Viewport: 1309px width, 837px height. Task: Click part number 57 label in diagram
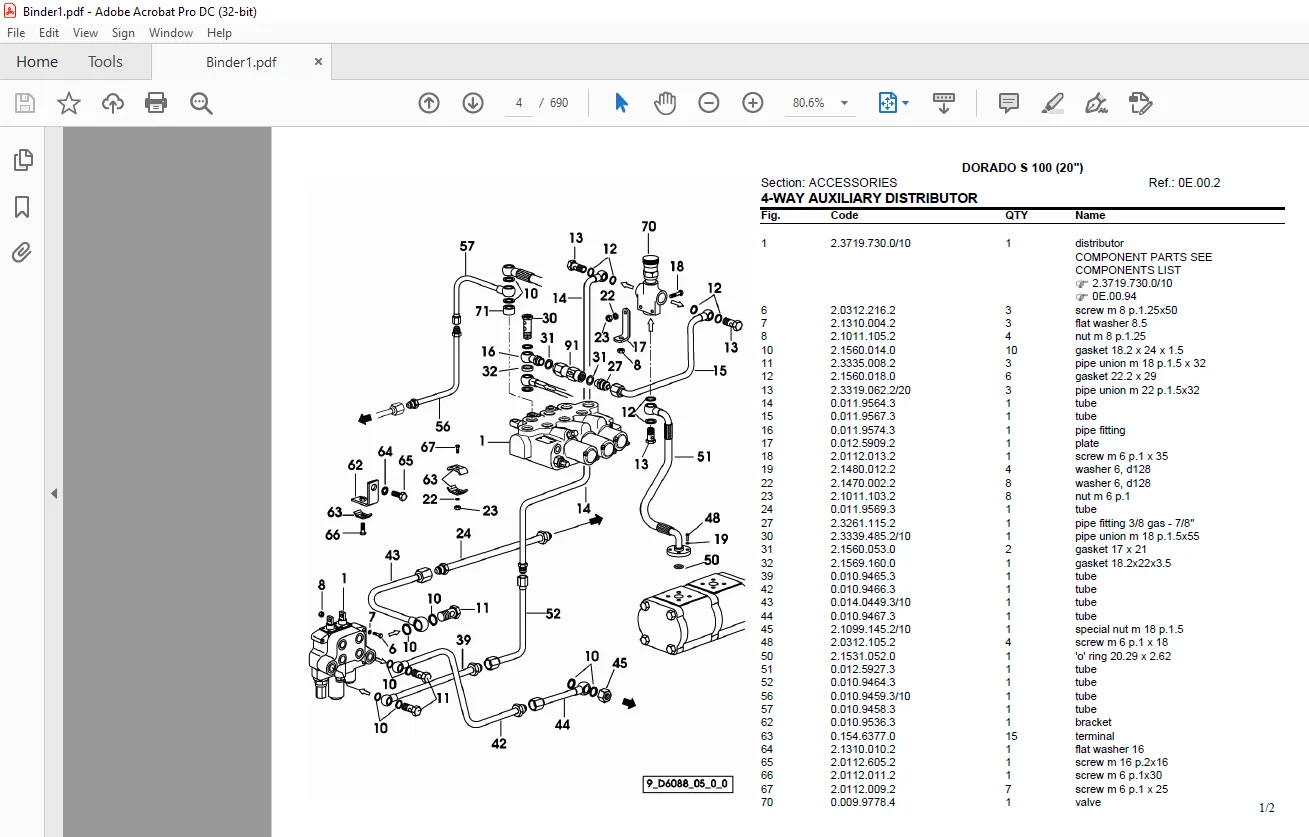pyautogui.click(x=467, y=246)
